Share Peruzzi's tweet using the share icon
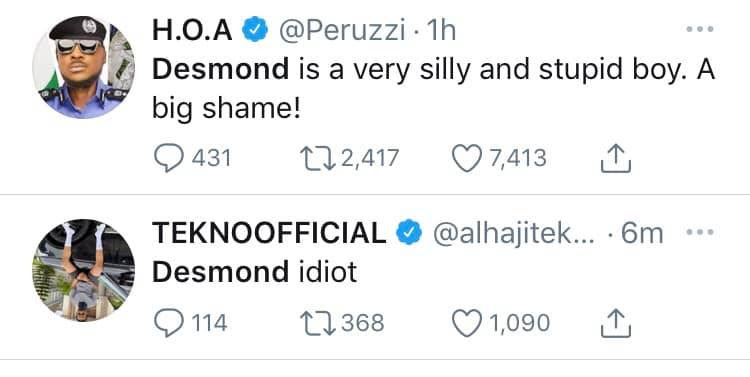The height and width of the screenshot is (377, 750). click(616, 158)
